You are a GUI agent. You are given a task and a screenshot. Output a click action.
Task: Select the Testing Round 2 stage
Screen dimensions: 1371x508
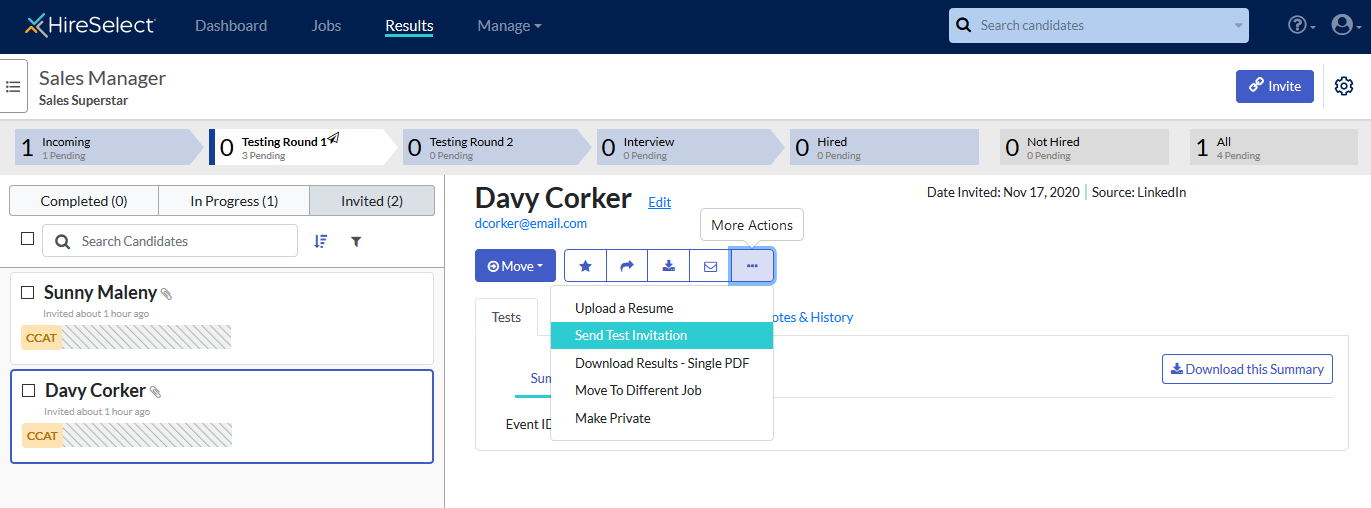497,147
